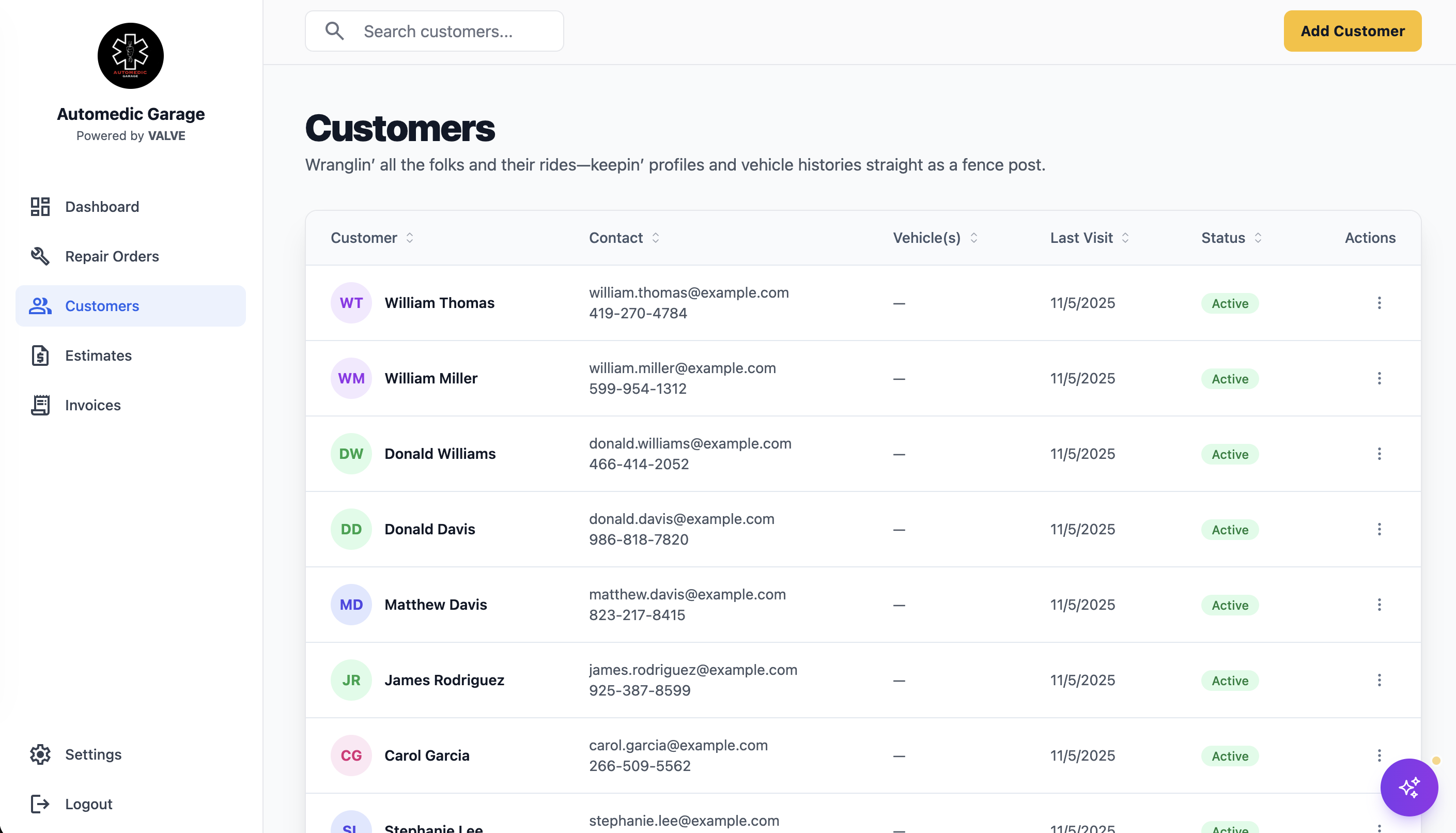1456x833 pixels.
Task: Click the Logout link
Action: coord(88,804)
